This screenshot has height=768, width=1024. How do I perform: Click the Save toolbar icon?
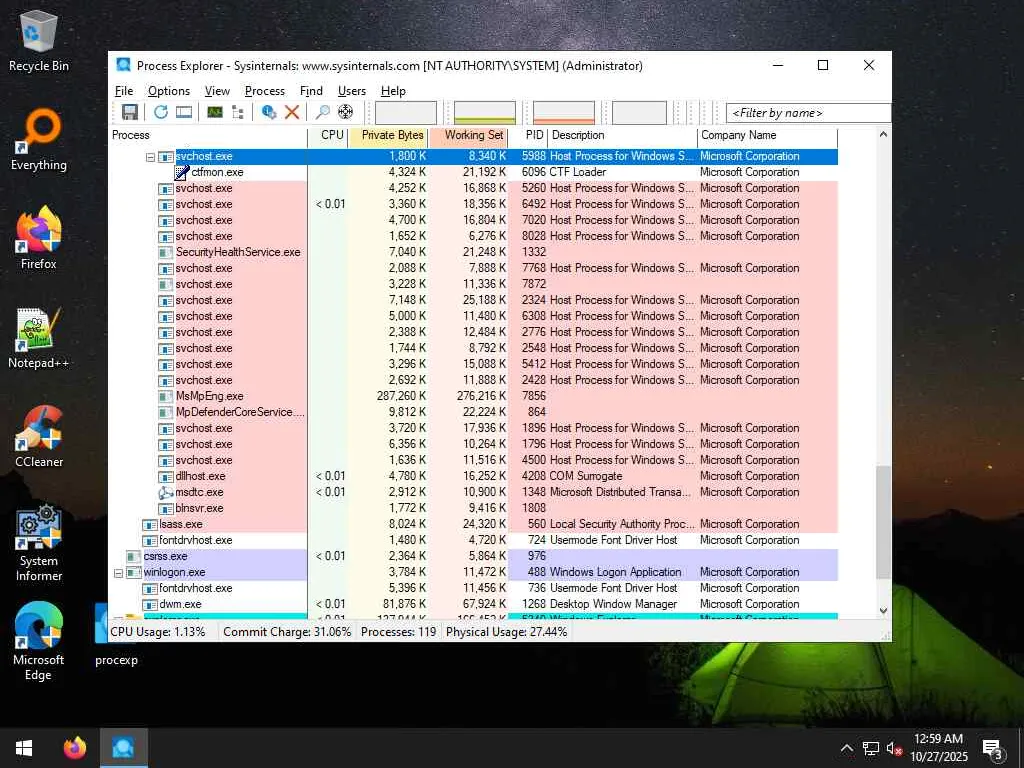(x=129, y=112)
